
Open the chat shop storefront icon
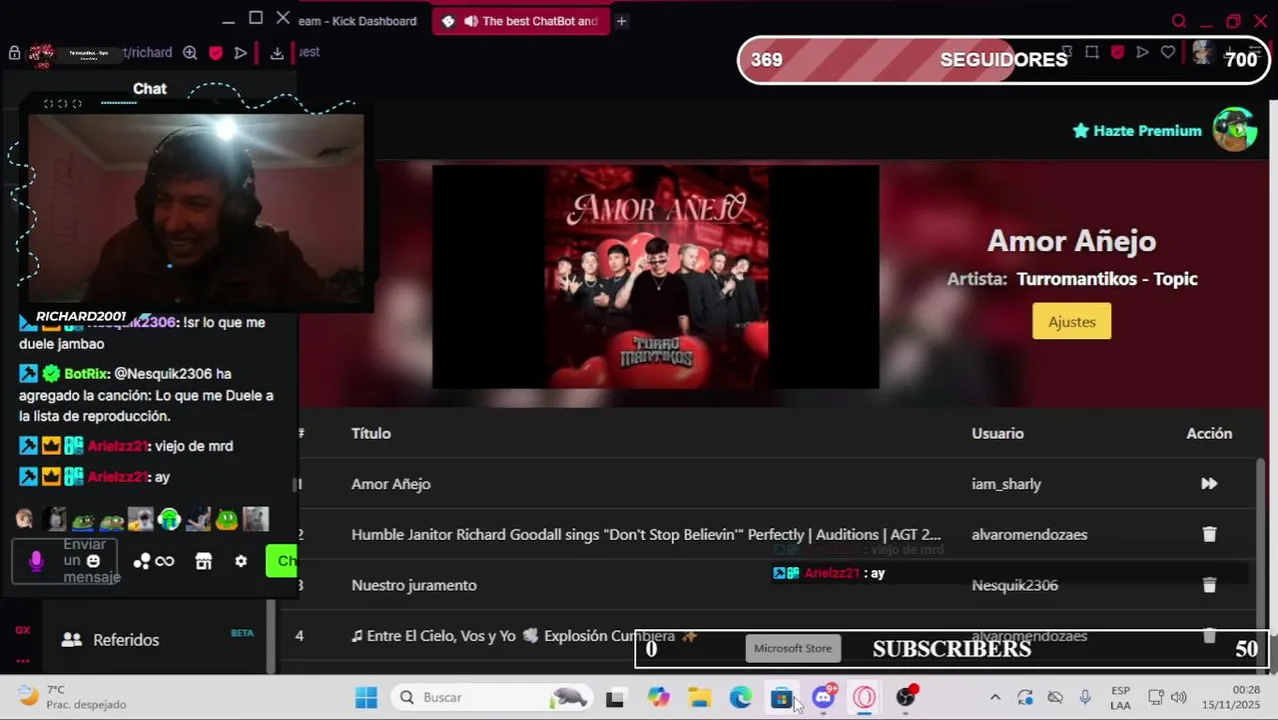204,561
